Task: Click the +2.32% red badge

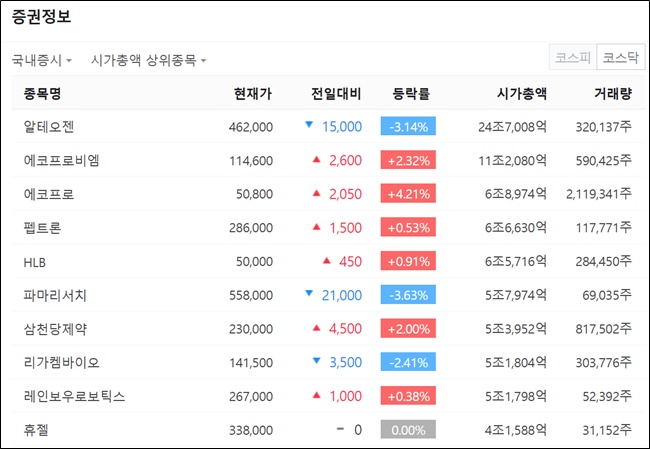Action: 408,160
